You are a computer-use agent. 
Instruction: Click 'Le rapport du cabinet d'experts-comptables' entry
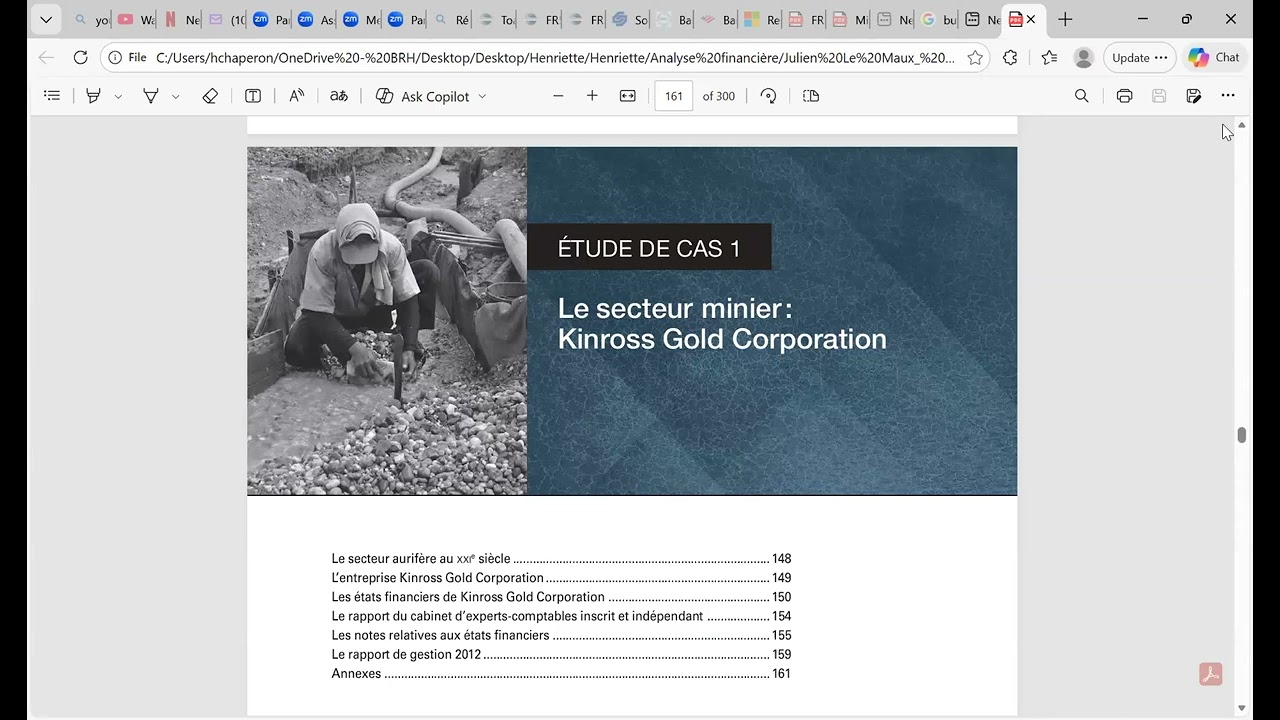561,616
